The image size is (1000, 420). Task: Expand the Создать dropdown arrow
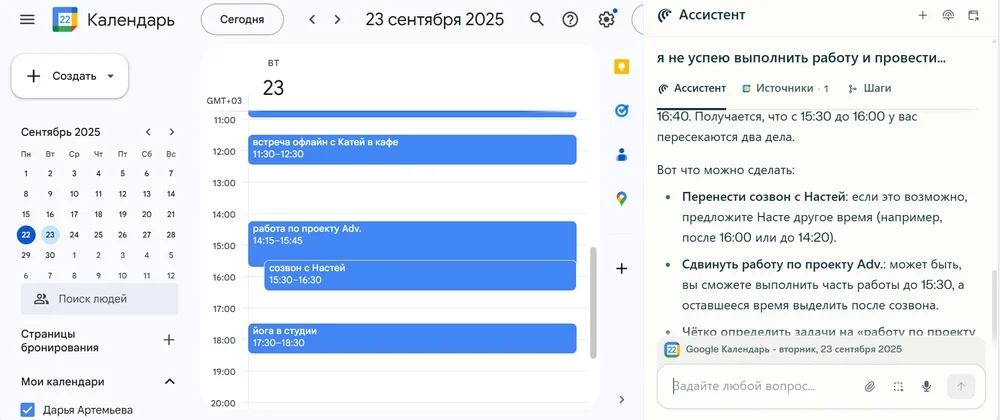coord(110,76)
